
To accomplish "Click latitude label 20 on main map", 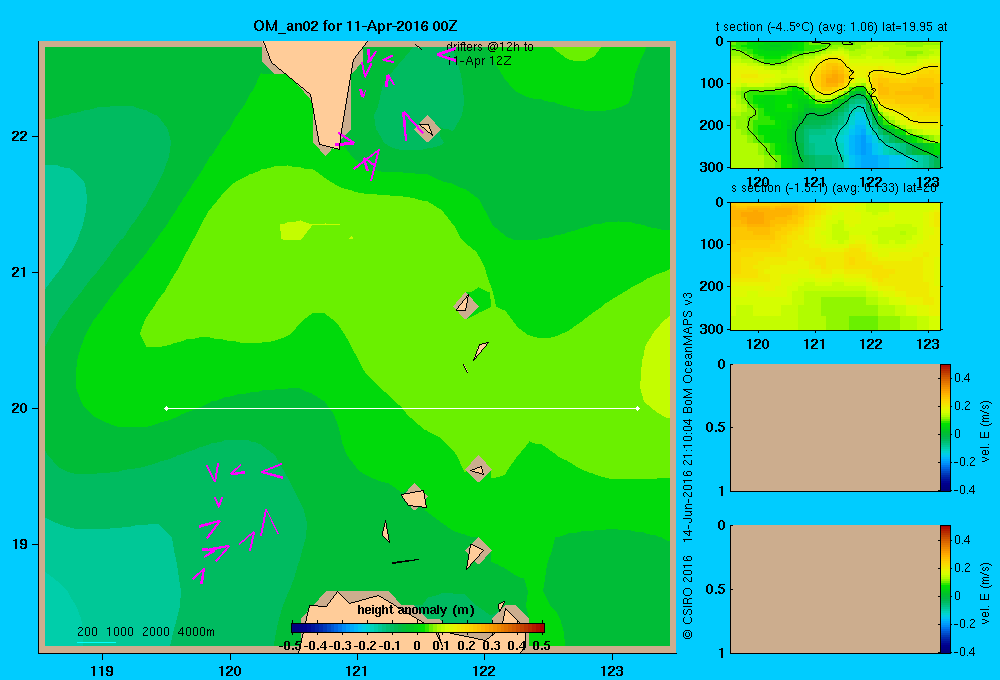I will [x=20, y=408].
